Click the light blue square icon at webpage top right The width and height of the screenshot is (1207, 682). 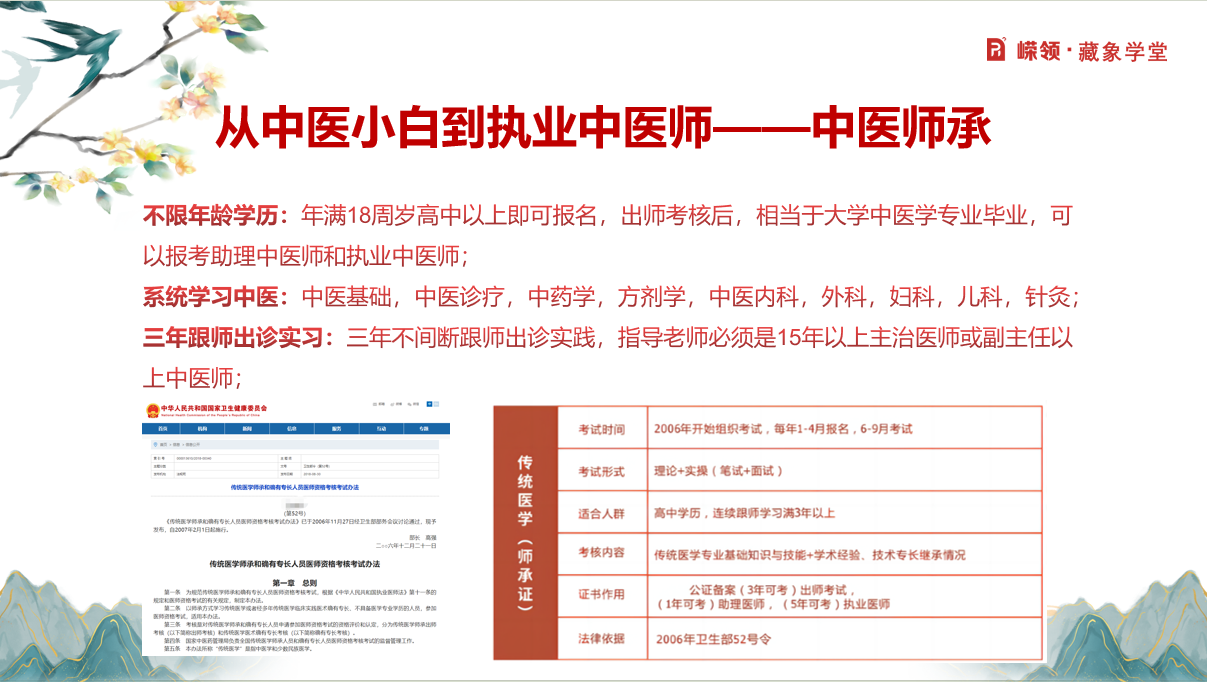[x=437, y=403]
